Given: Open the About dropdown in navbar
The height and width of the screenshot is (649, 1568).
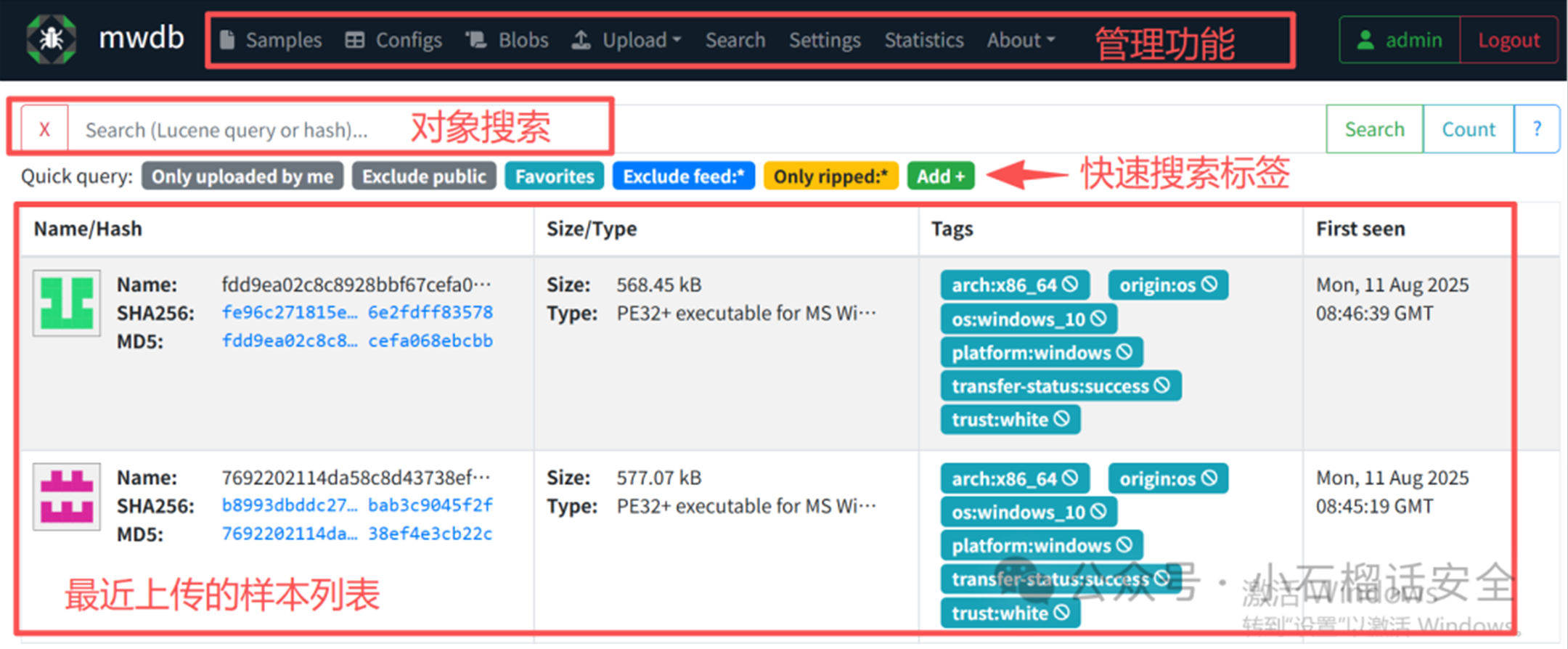Looking at the screenshot, I should pyautogui.click(x=1020, y=40).
